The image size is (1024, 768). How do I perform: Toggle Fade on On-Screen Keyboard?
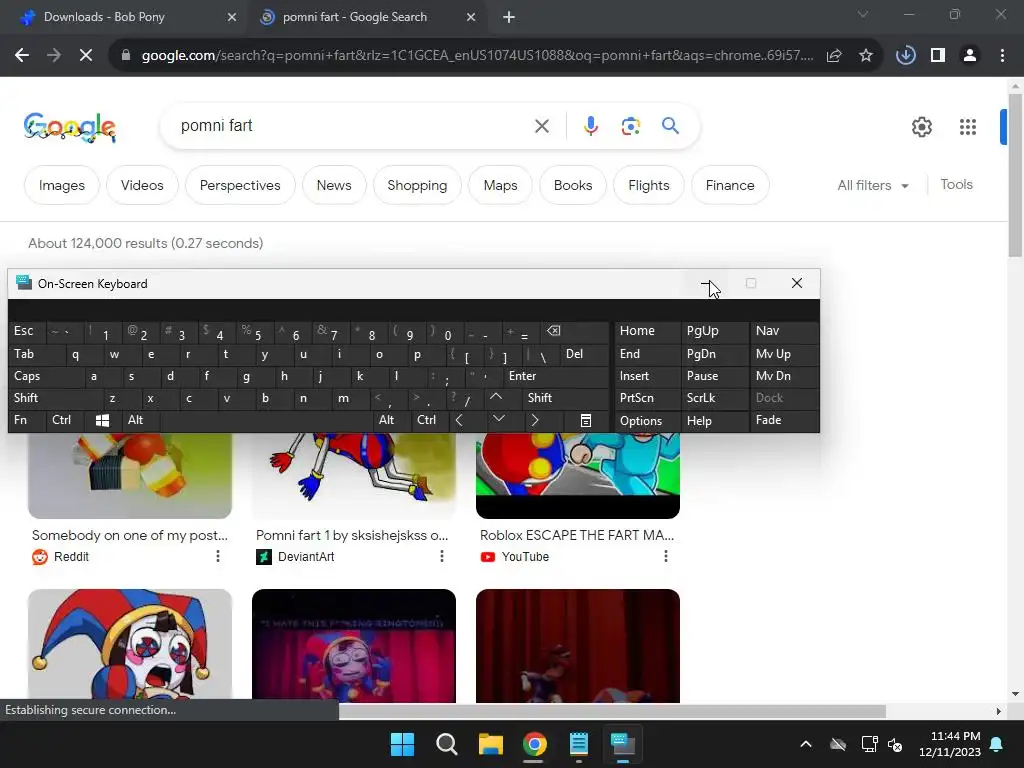click(784, 420)
